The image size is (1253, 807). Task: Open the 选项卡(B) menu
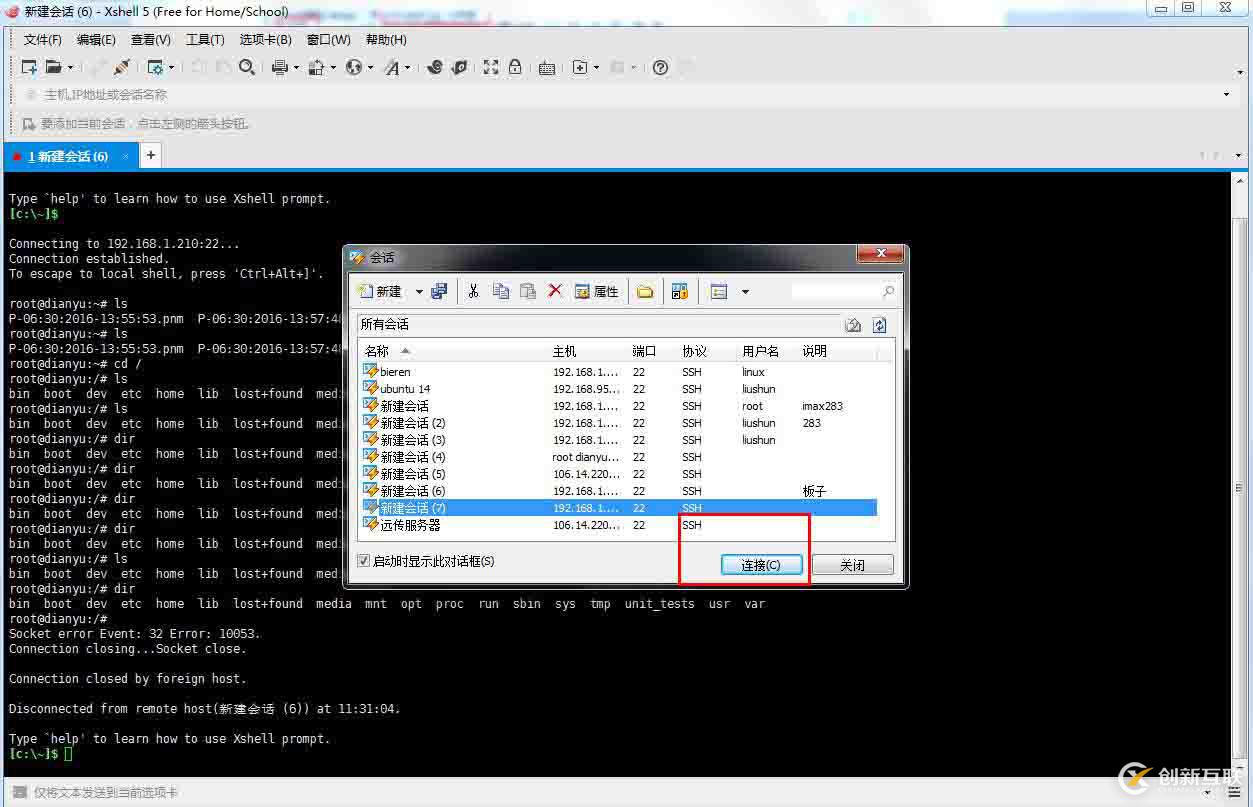click(x=266, y=39)
